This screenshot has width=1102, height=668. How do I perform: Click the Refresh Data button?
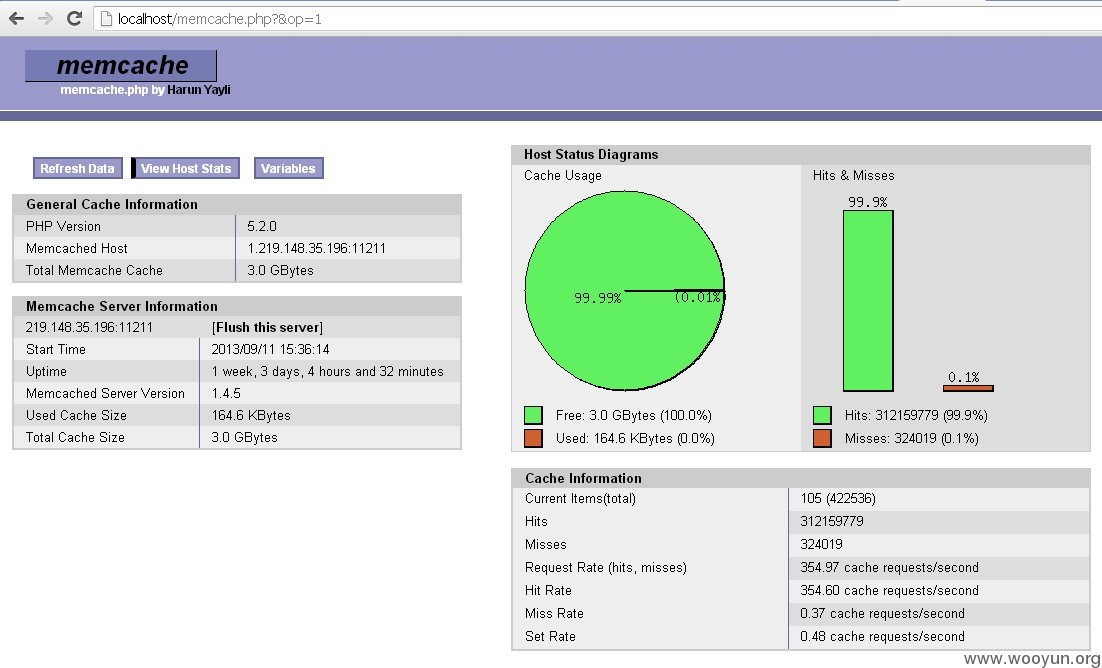pyautogui.click(x=77, y=169)
